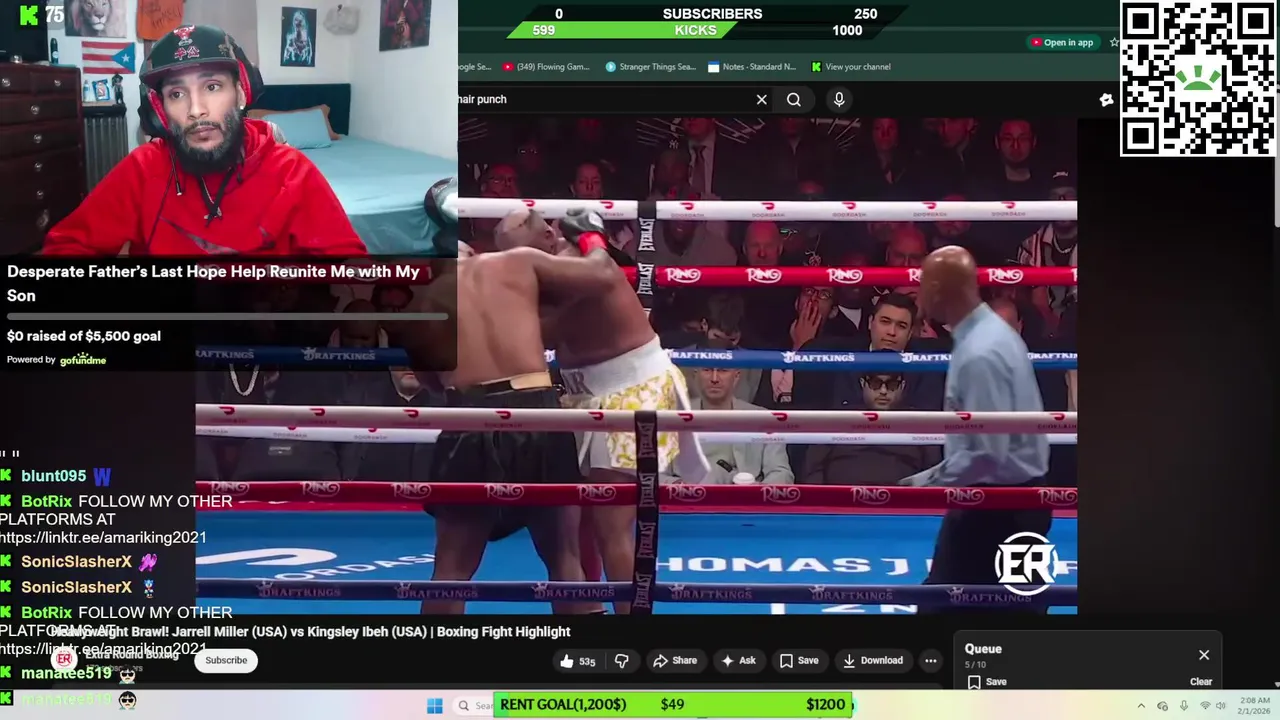Close the Queue panel
Screen dimensions: 1280x720
(1204, 655)
